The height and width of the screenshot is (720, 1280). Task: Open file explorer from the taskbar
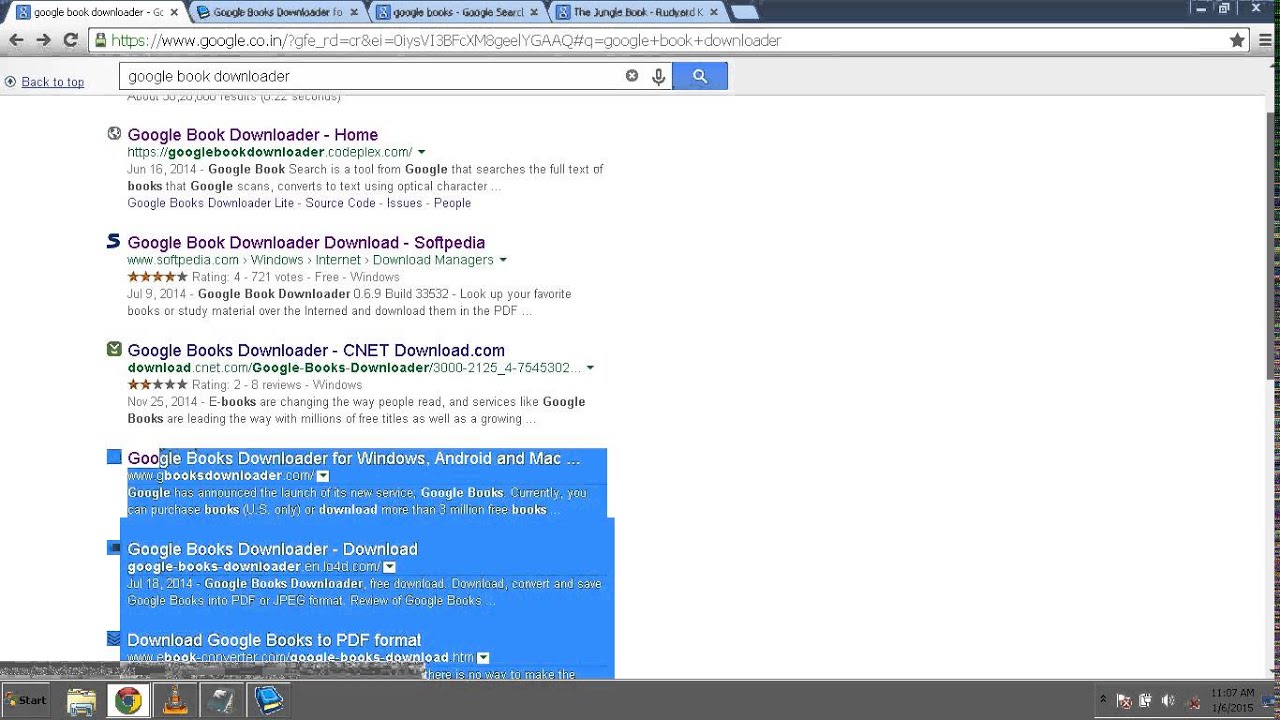(x=82, y=701)
